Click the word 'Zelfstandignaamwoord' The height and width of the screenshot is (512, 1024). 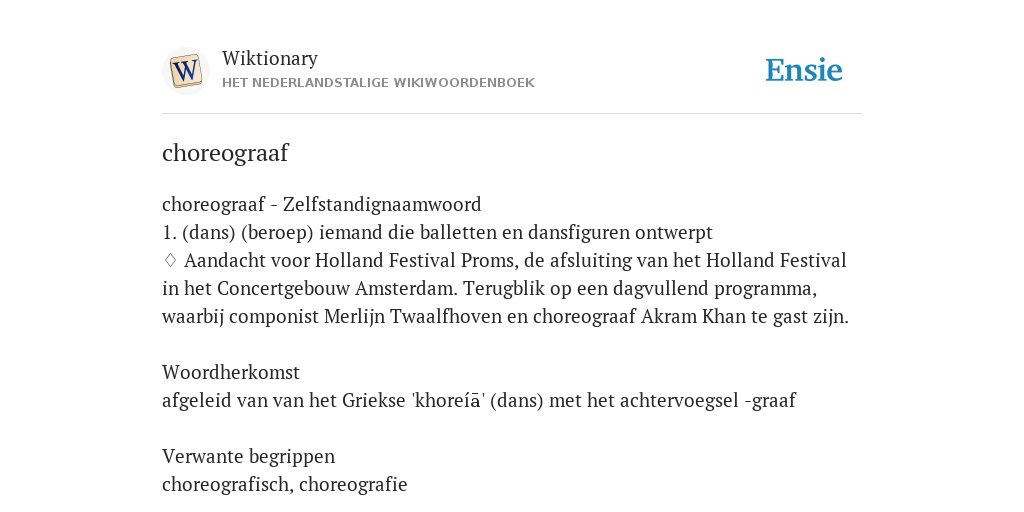click(382, 204)
